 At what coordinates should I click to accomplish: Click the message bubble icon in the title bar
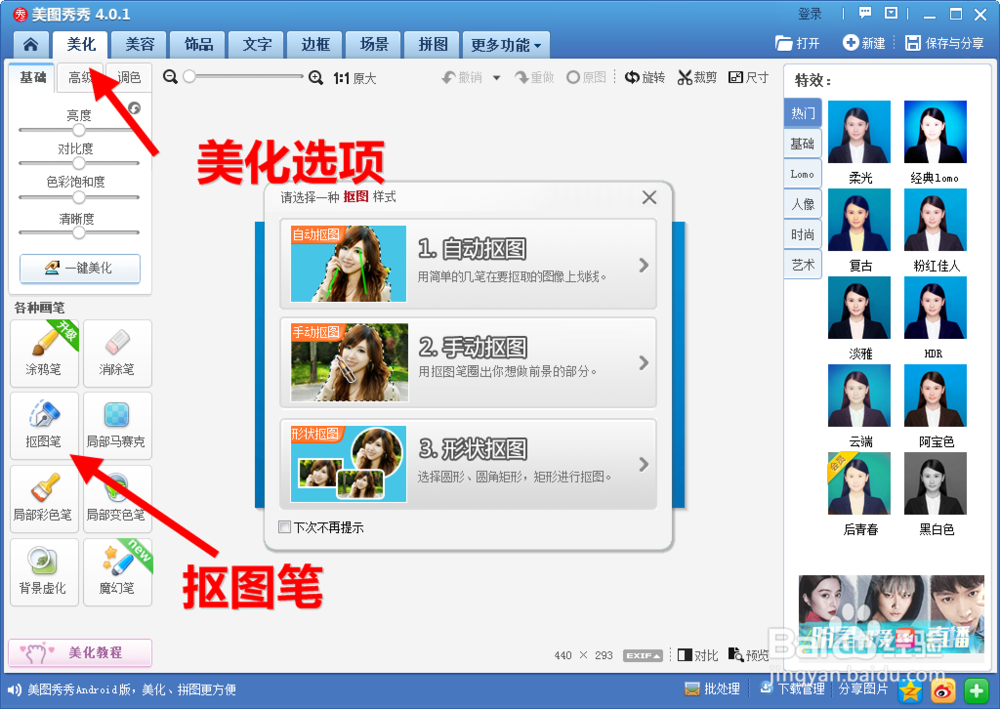[x=865, y=13]
